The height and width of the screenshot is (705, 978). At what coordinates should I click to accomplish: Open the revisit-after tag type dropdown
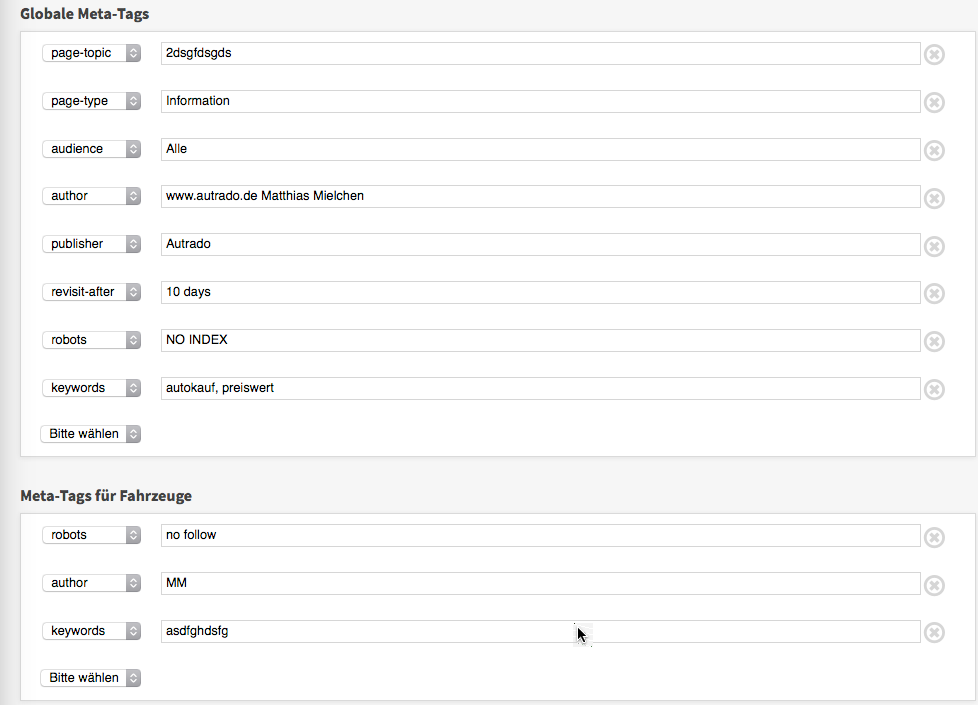point(92,292)
